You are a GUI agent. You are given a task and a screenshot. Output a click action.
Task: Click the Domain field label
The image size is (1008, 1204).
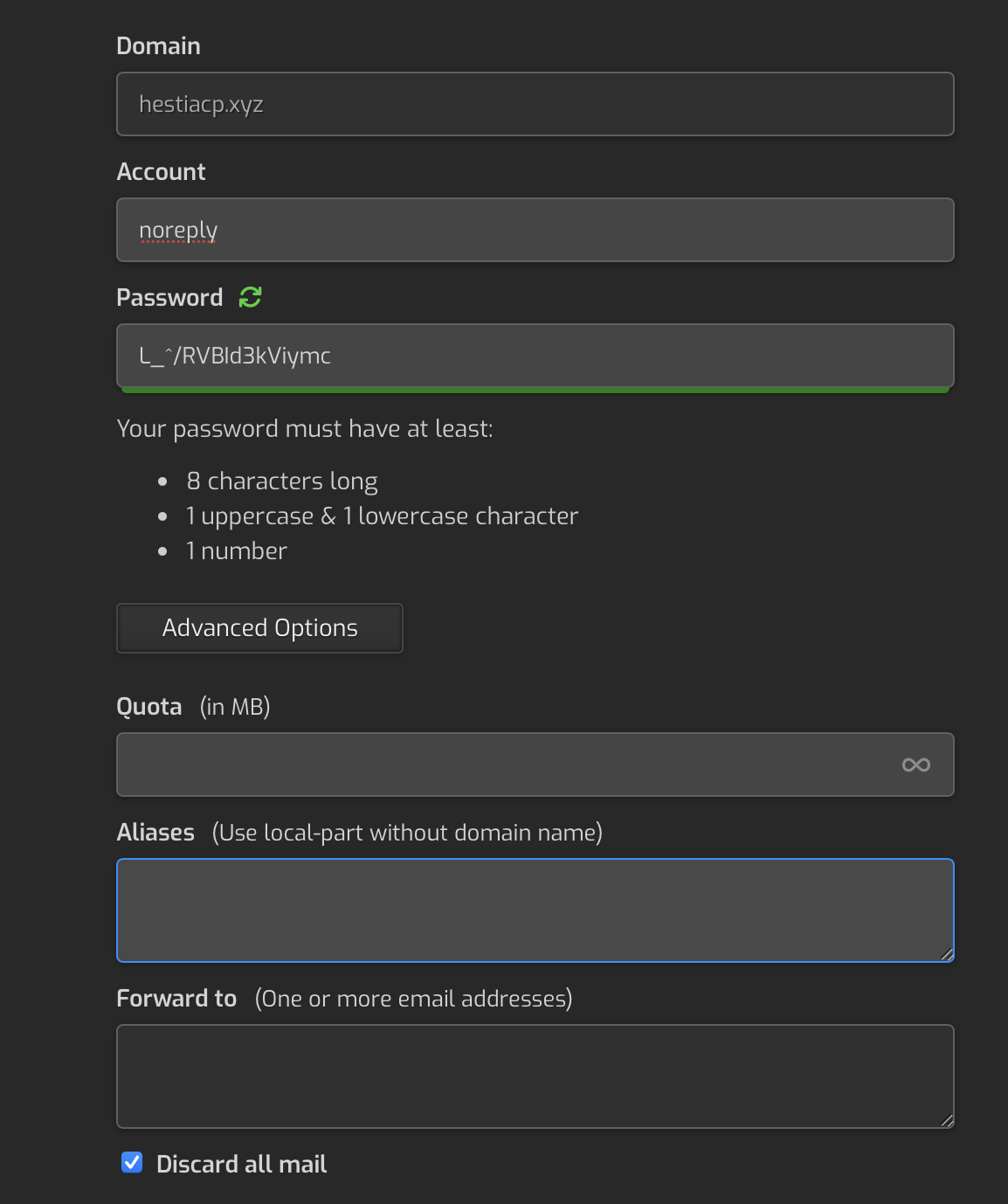pyautogui.click(x=159, y=45)
